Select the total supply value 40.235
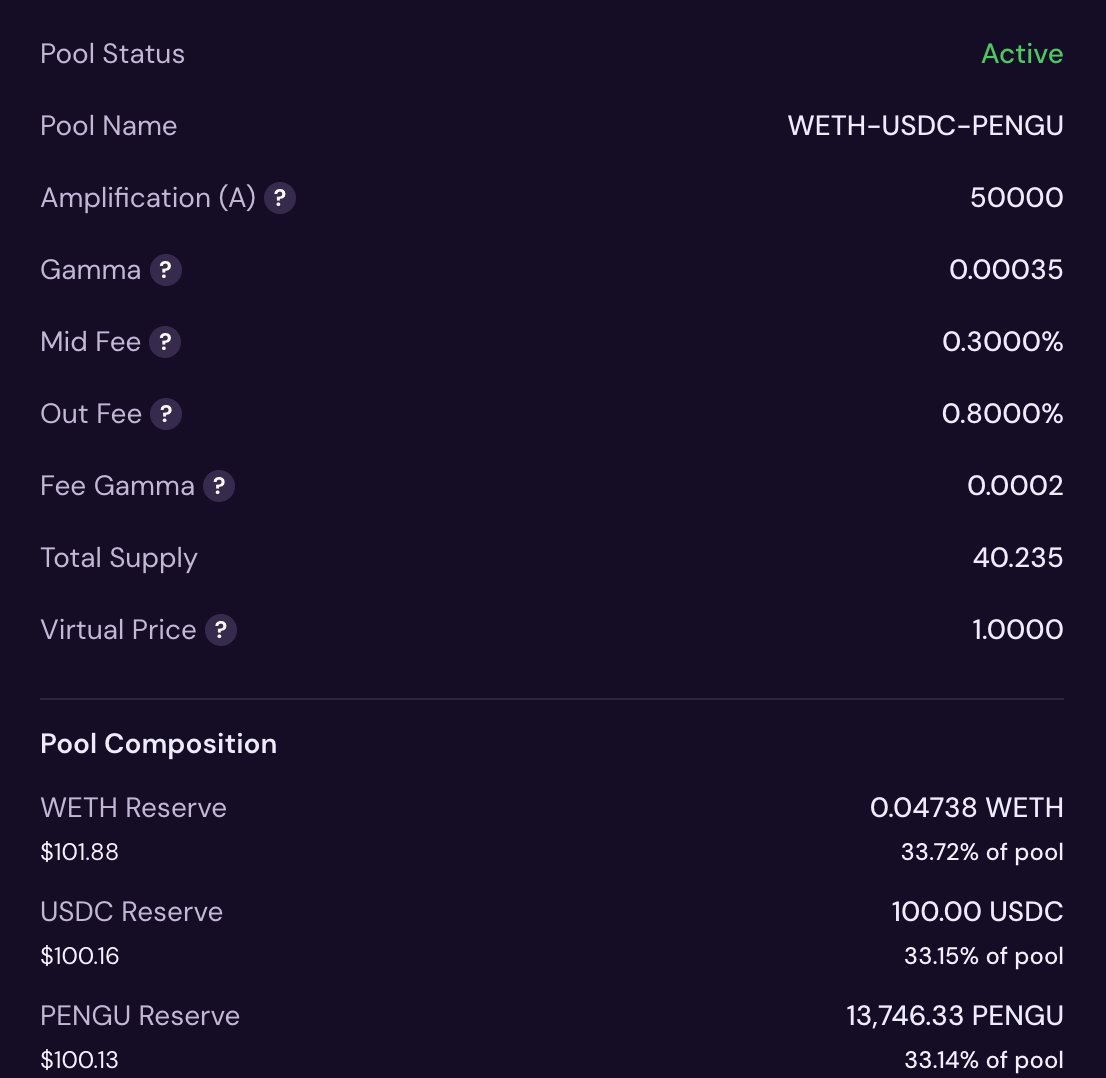 [1017, 558]
